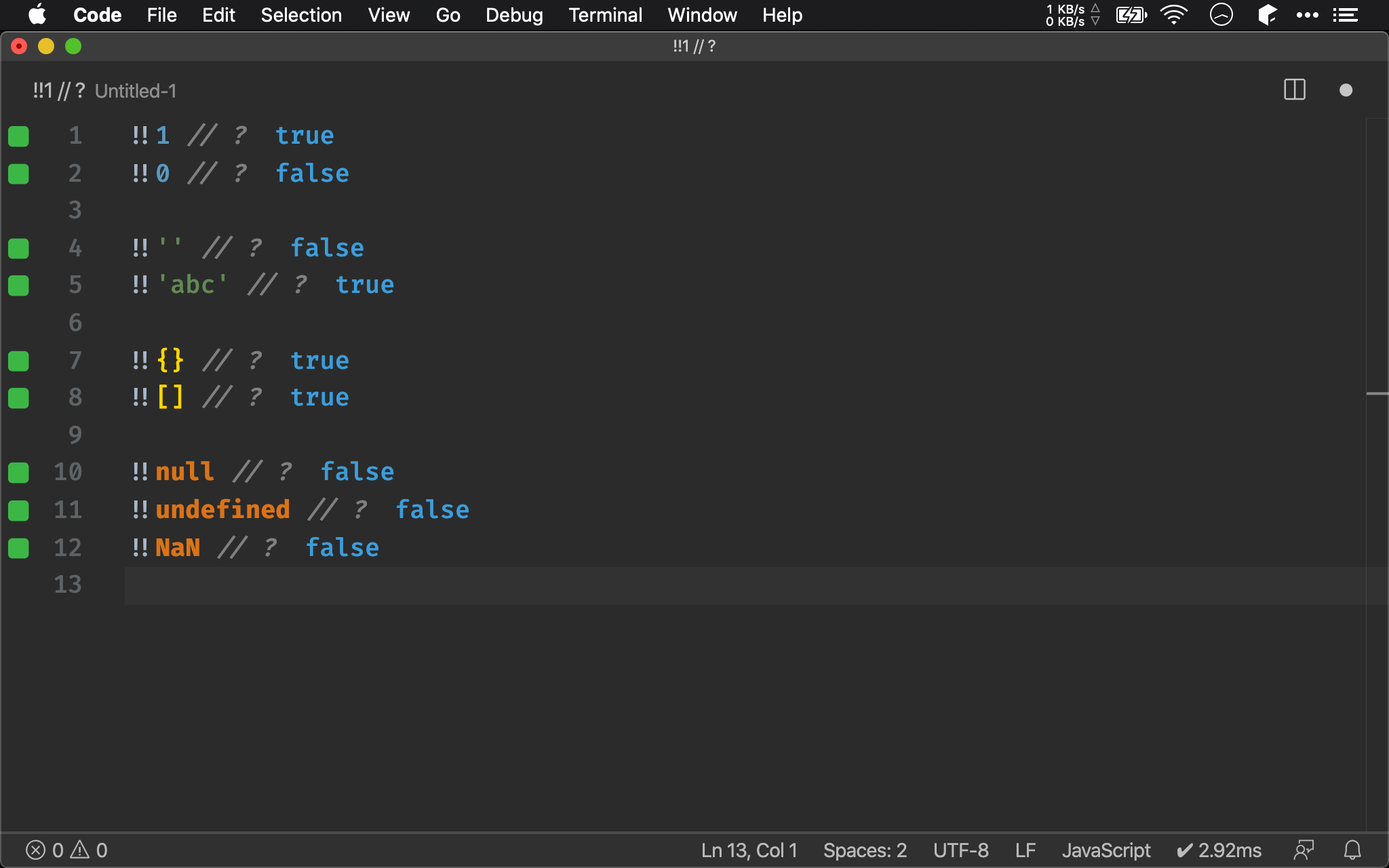
Task: Open the Debug menu
Action: pos(513,14)
